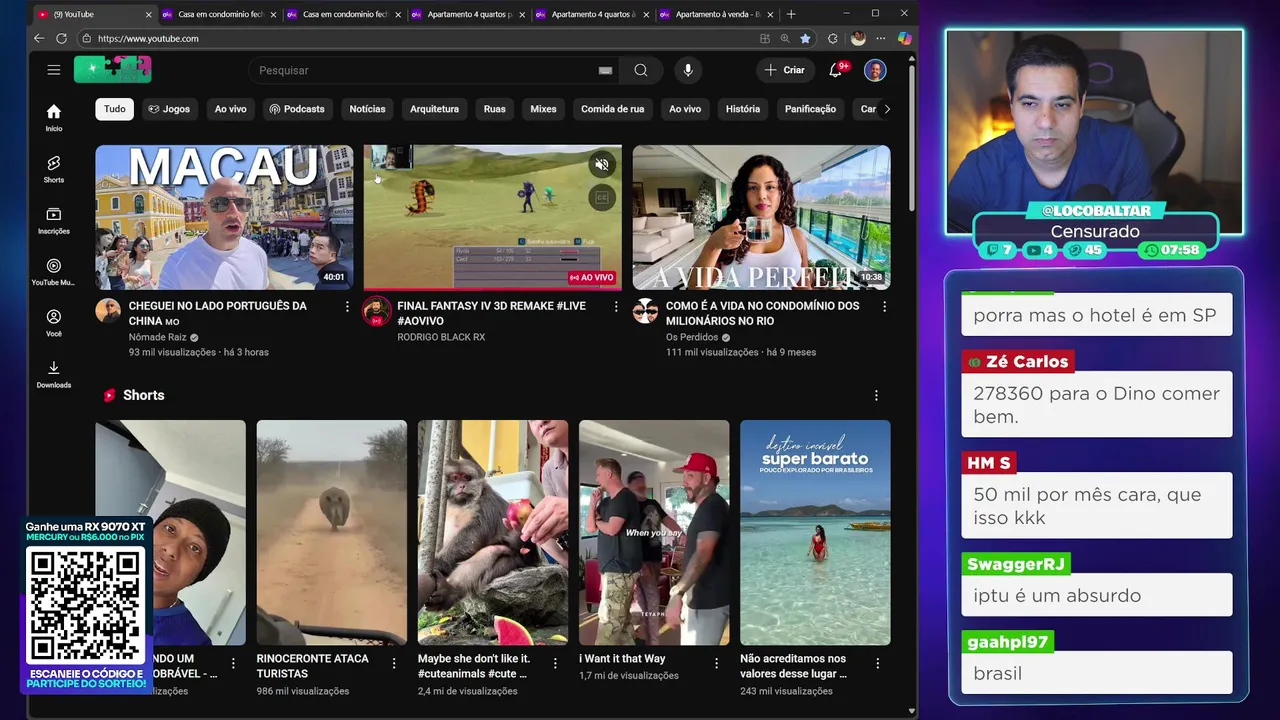1280x720 pixels.
Task: Open options menu for COMO É A VIDA video
Action: coord(884,306)
